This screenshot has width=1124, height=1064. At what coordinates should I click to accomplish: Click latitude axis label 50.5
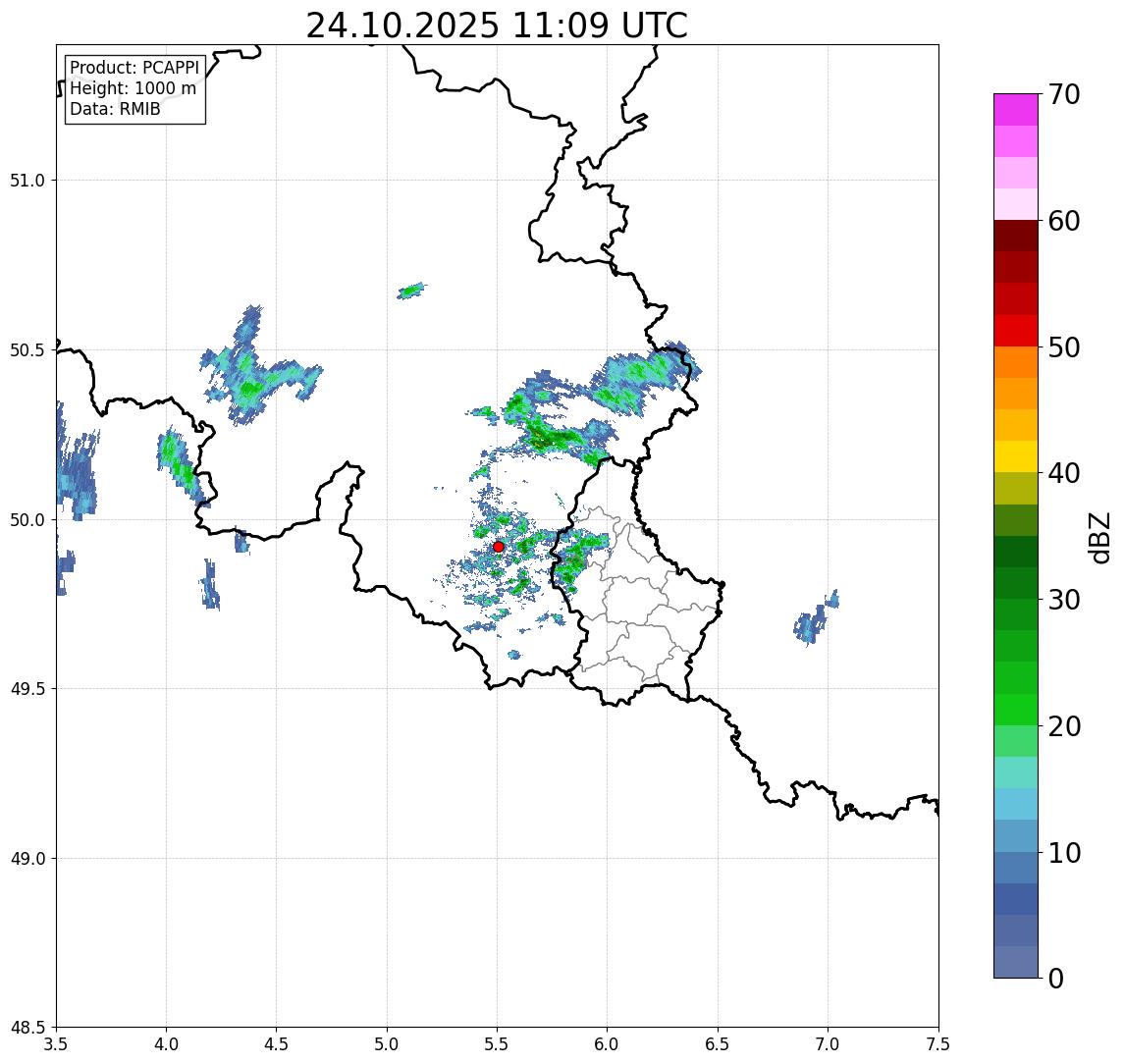pos(27,350)
